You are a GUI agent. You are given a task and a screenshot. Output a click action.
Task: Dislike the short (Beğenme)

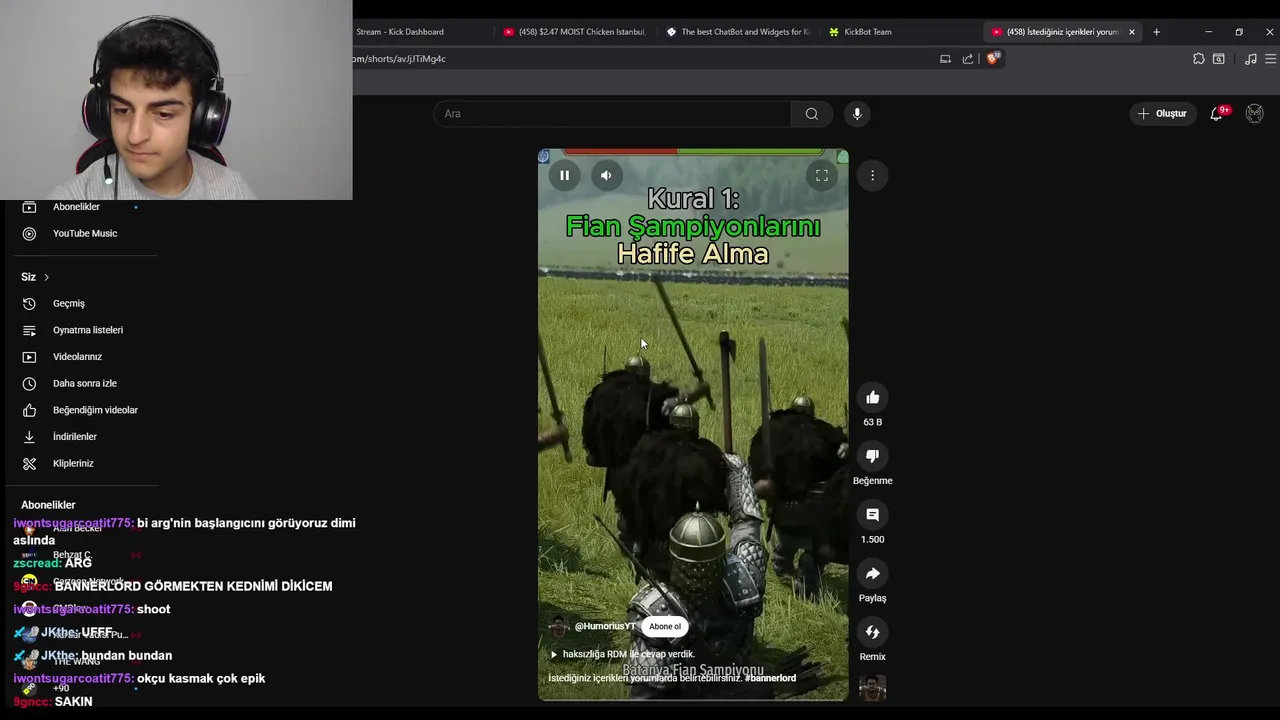point(872,456)
